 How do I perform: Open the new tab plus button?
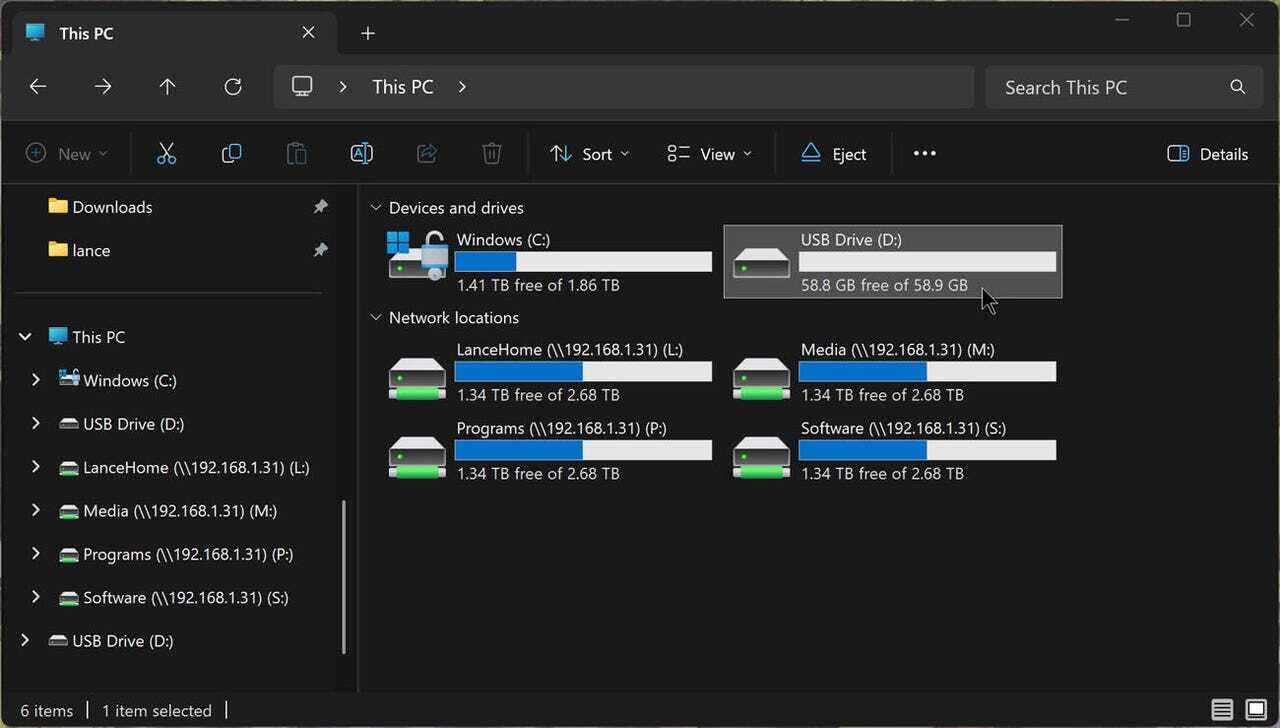click(368, 33)
